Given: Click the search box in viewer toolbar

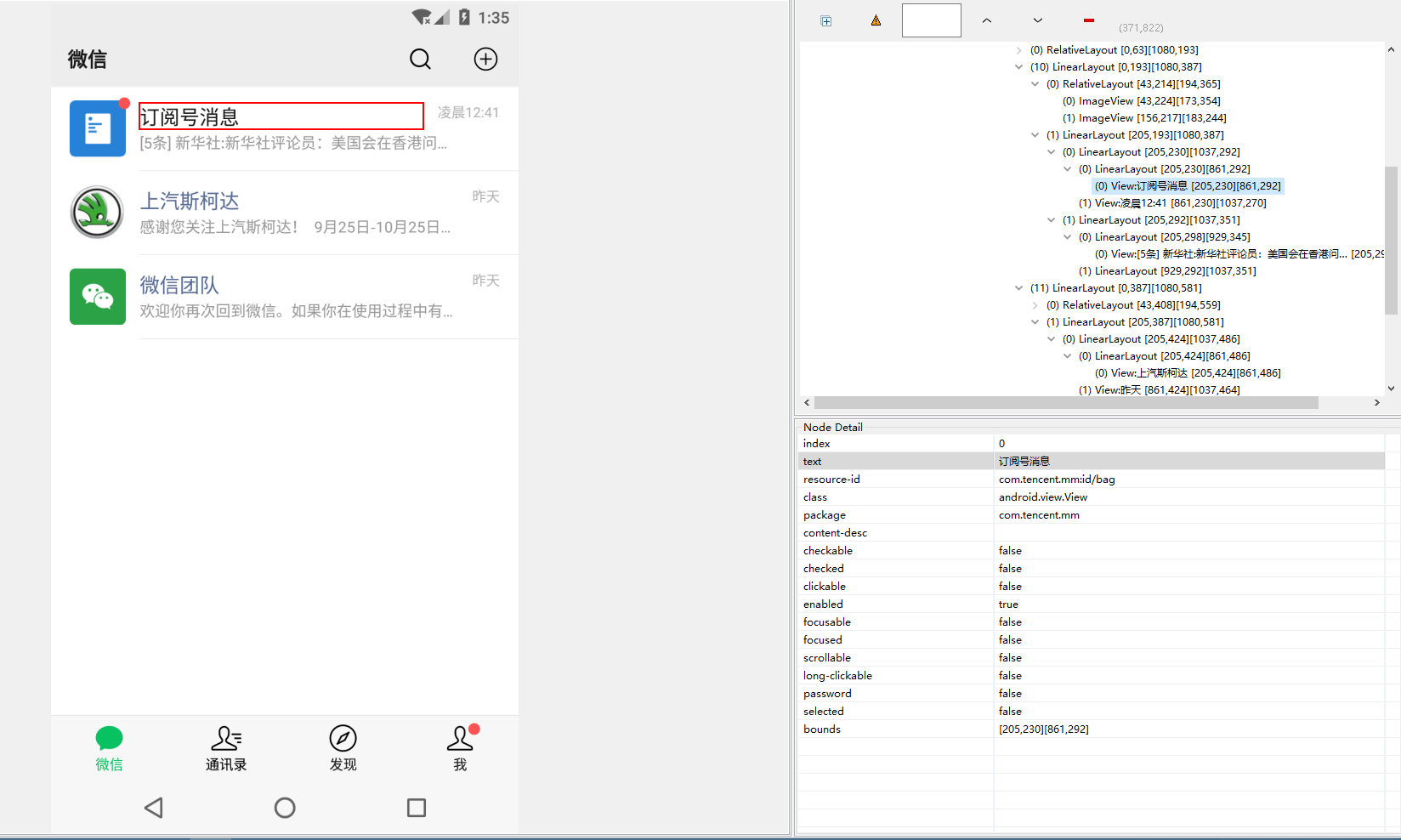Looking at the screenshot, I should click(x=932, y=20).
